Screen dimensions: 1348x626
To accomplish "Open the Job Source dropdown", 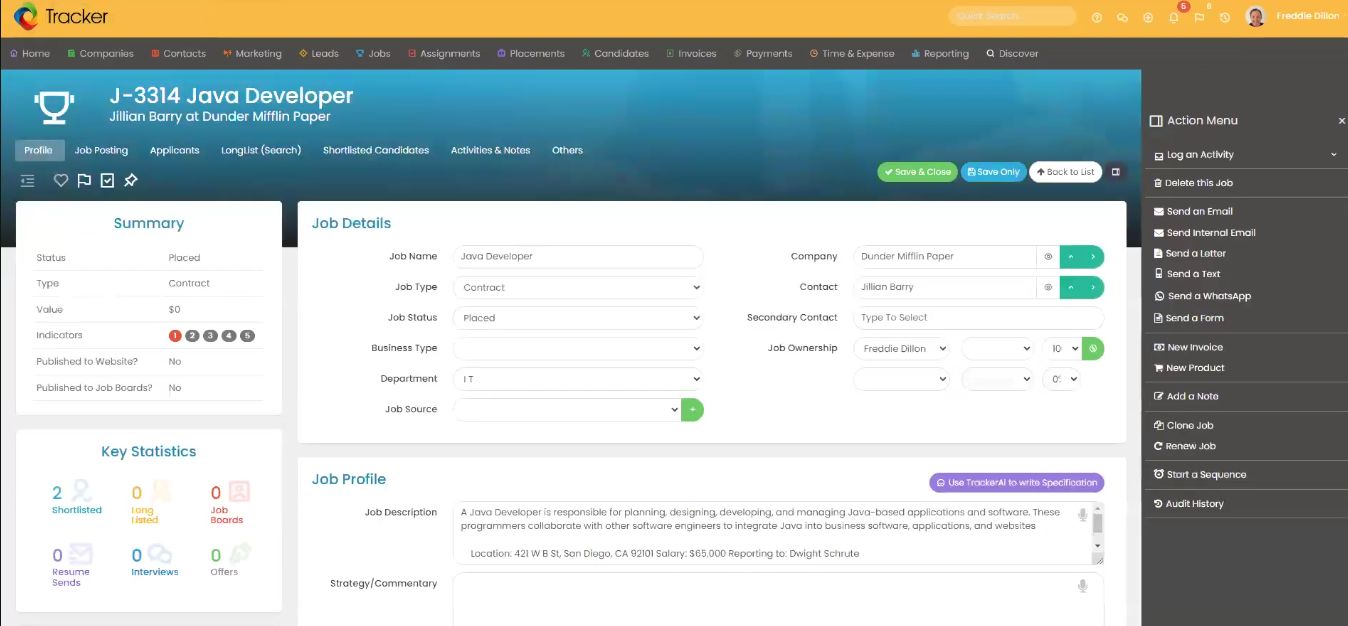I will (567, 409).
